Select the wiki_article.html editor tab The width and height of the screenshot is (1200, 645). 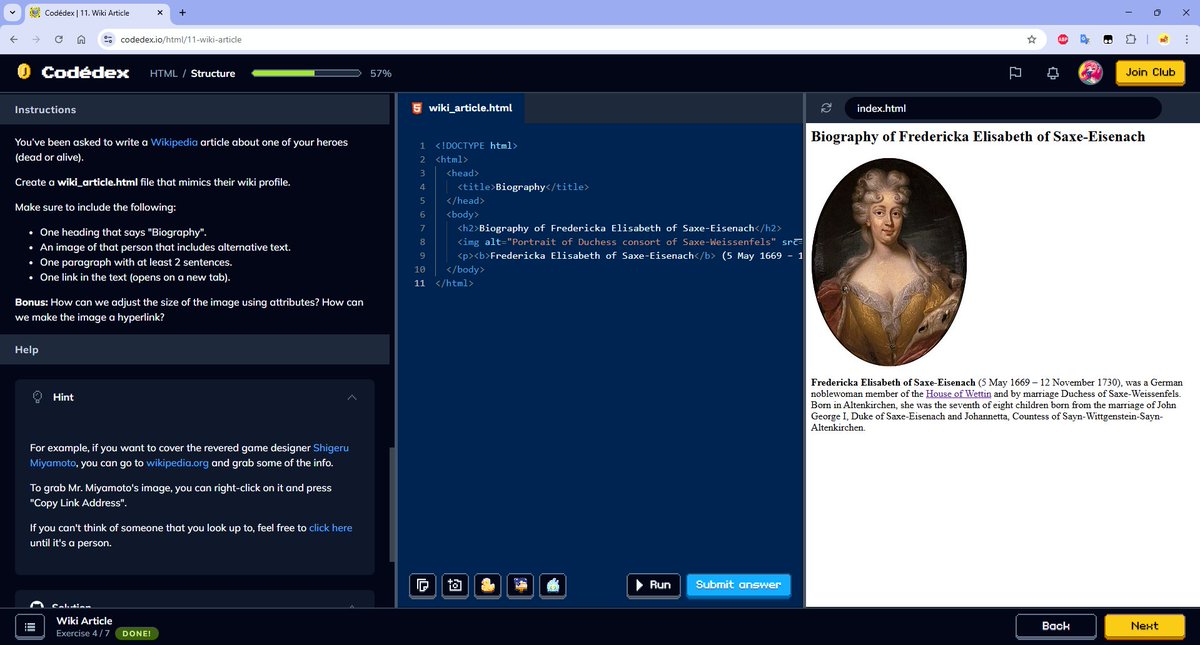[x=461, y=108]
